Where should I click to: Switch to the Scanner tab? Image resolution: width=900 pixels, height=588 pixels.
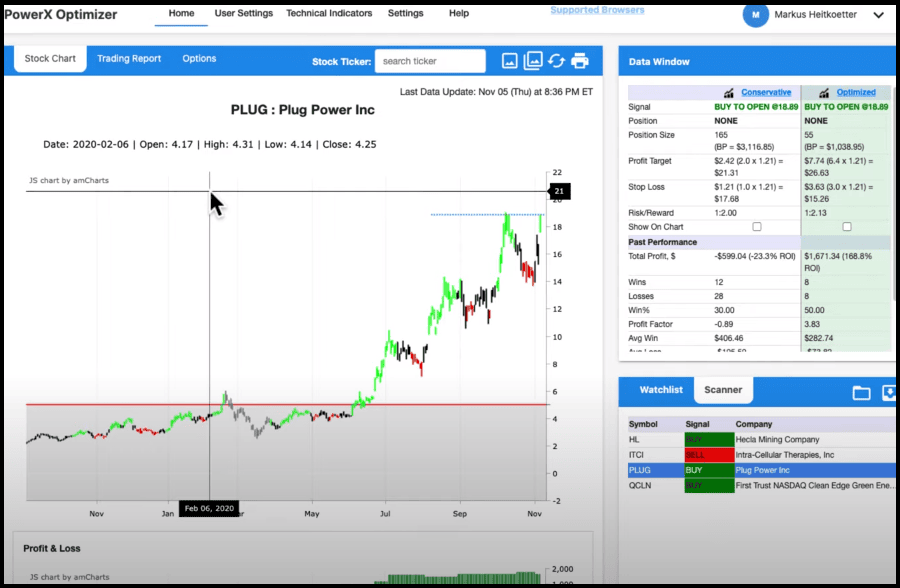[723, 390]
